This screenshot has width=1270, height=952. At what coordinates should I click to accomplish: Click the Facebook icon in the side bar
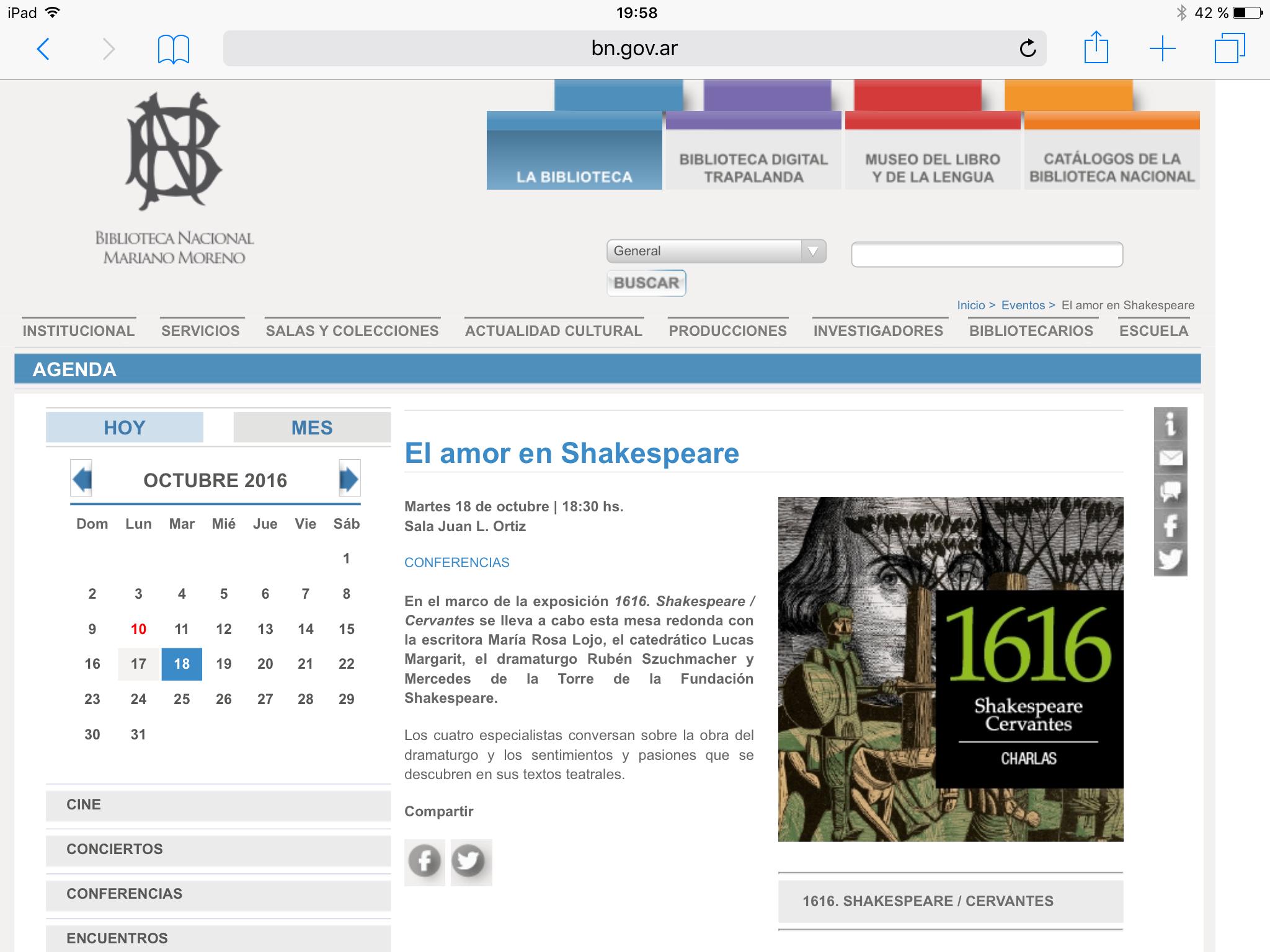tap(1170, 526)
